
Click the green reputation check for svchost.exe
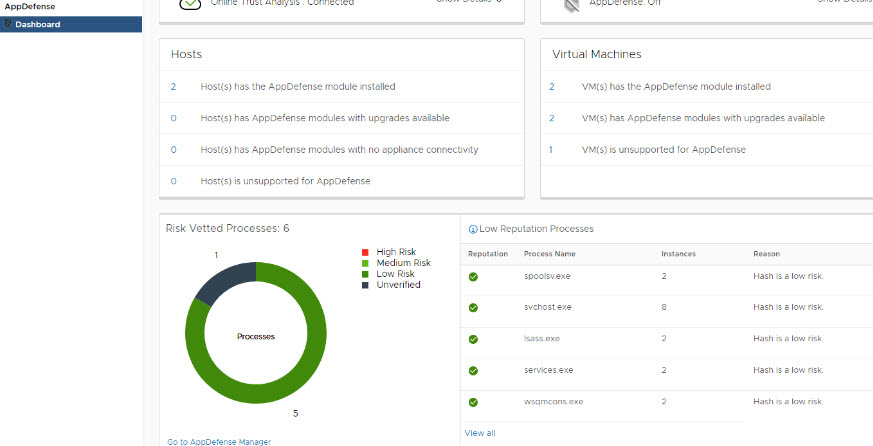[x=473, y=308]
